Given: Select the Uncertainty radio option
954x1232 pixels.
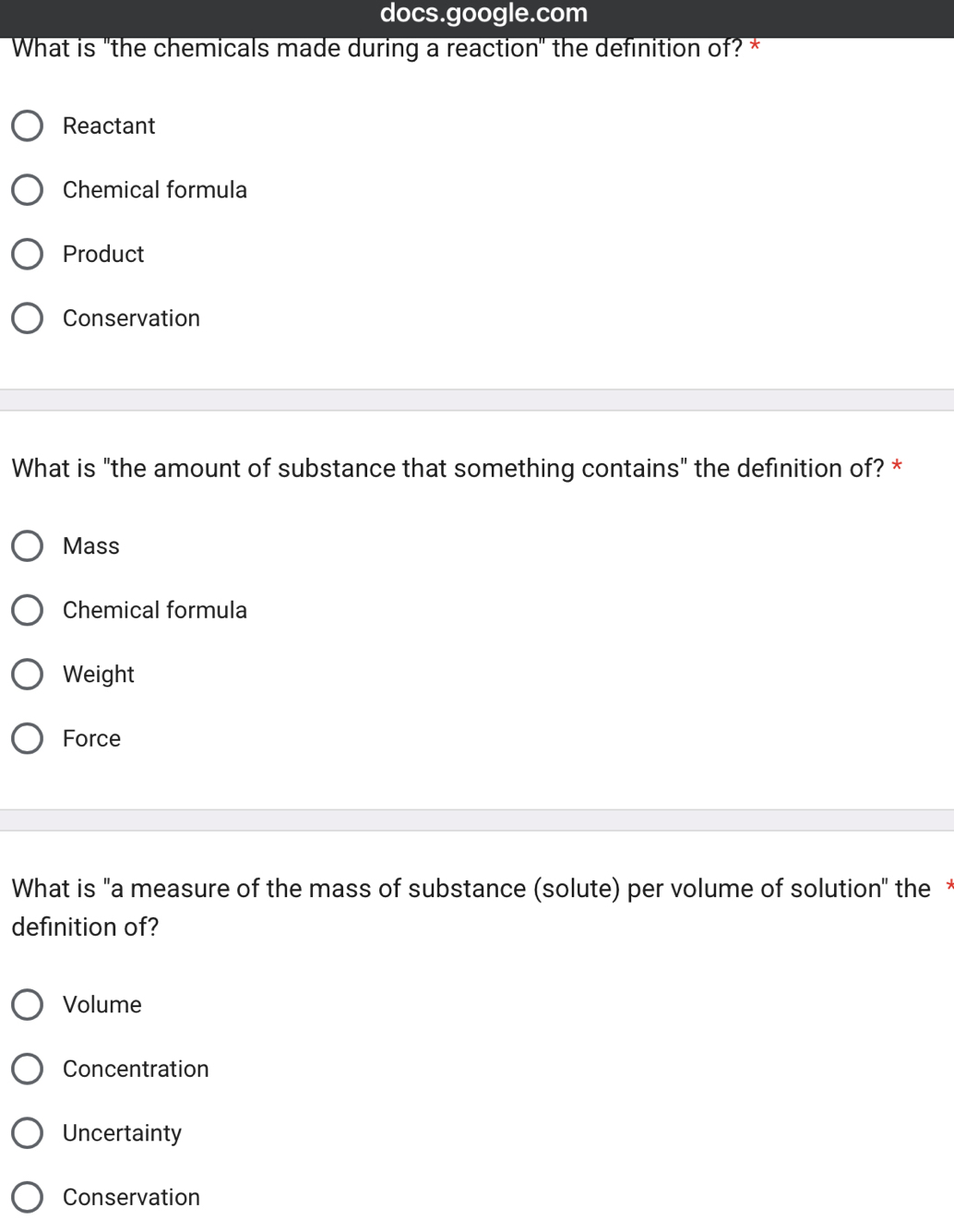Looking at the screenshot, I should click(28, 1133).
